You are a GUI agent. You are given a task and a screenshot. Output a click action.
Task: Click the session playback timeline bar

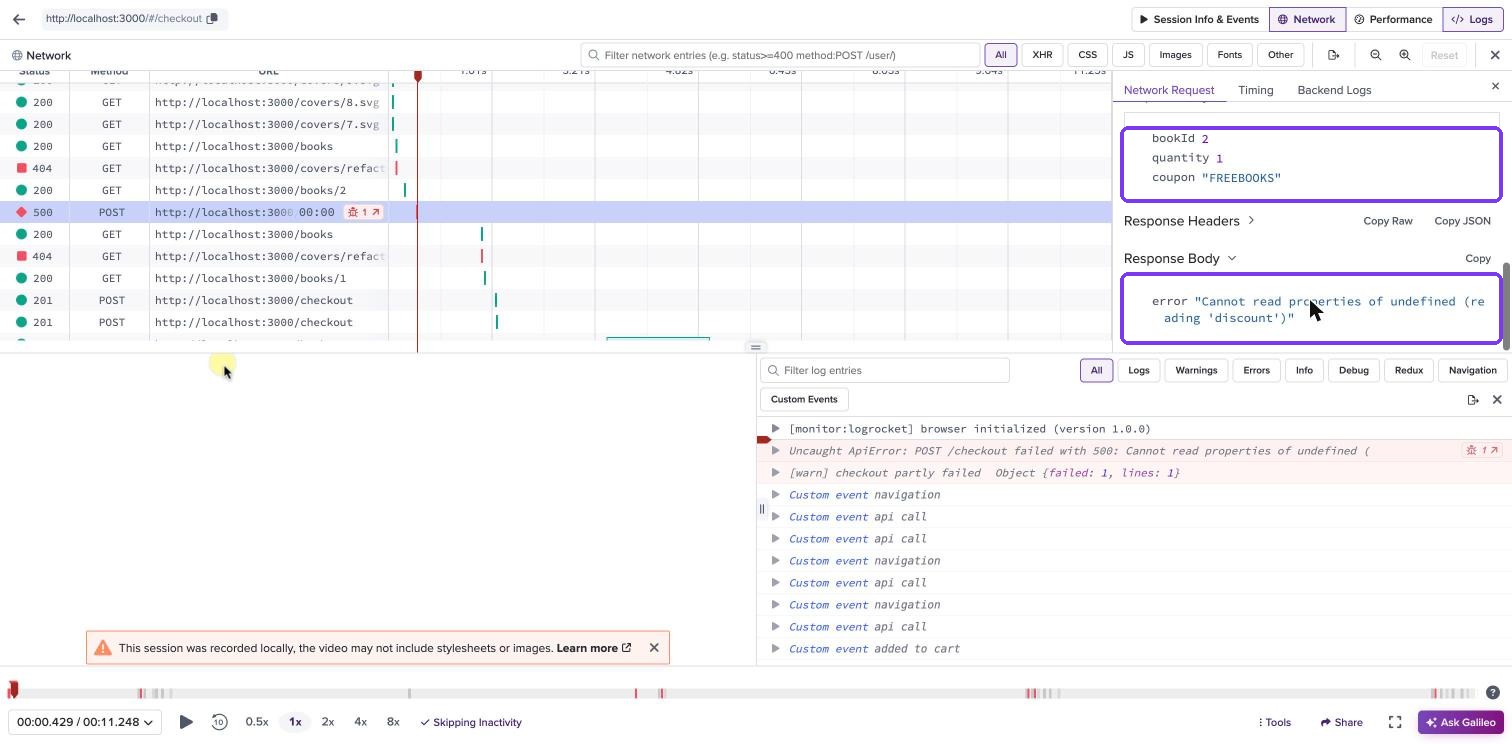742,693
